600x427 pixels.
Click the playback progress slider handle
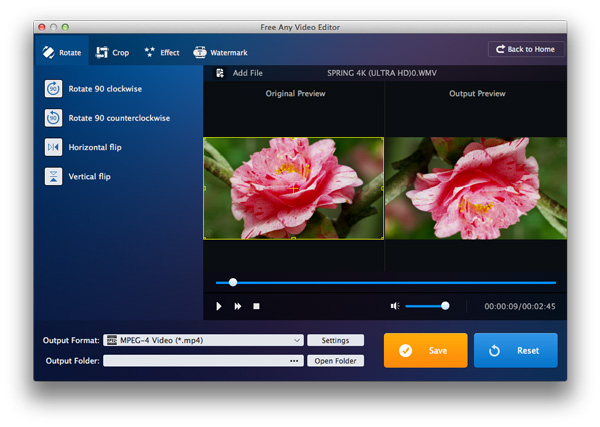pyautogui.click(x=233, y=282)
